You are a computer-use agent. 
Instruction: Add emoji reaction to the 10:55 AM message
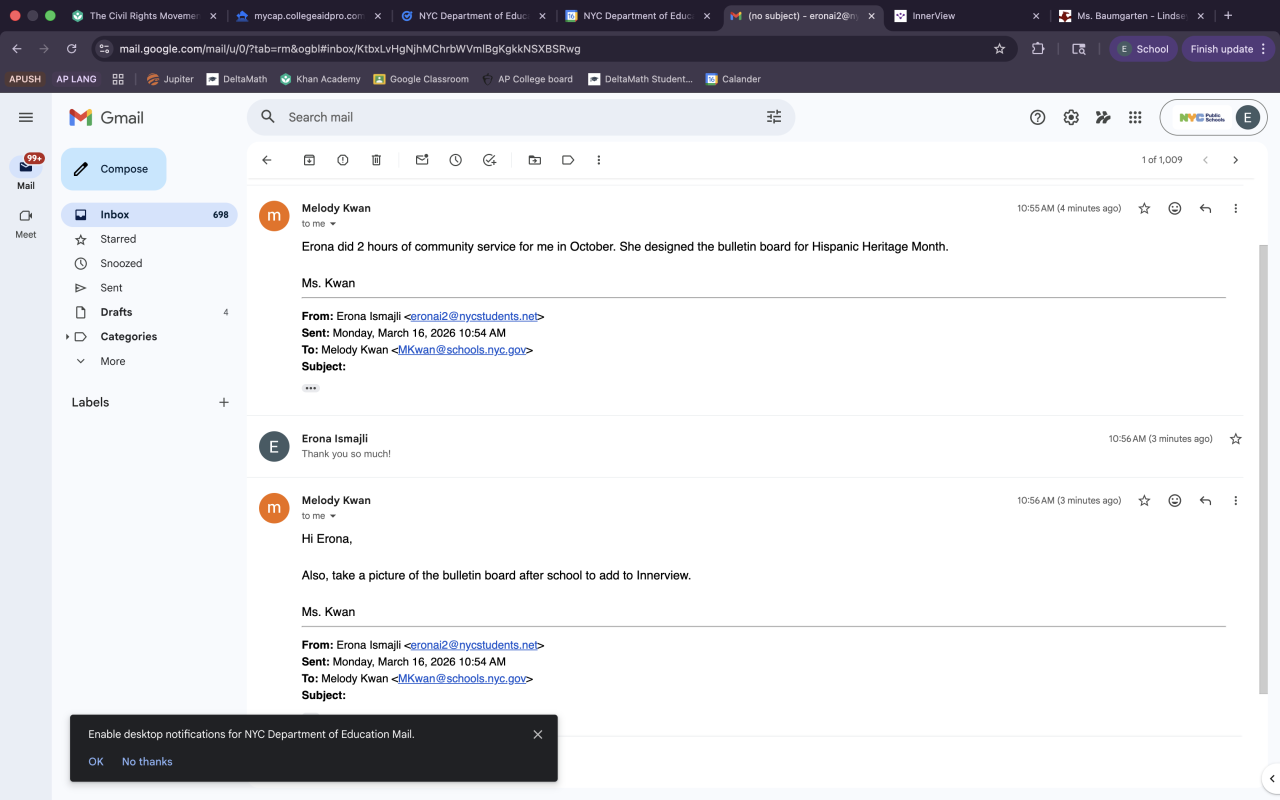(x=1175, y=208)
